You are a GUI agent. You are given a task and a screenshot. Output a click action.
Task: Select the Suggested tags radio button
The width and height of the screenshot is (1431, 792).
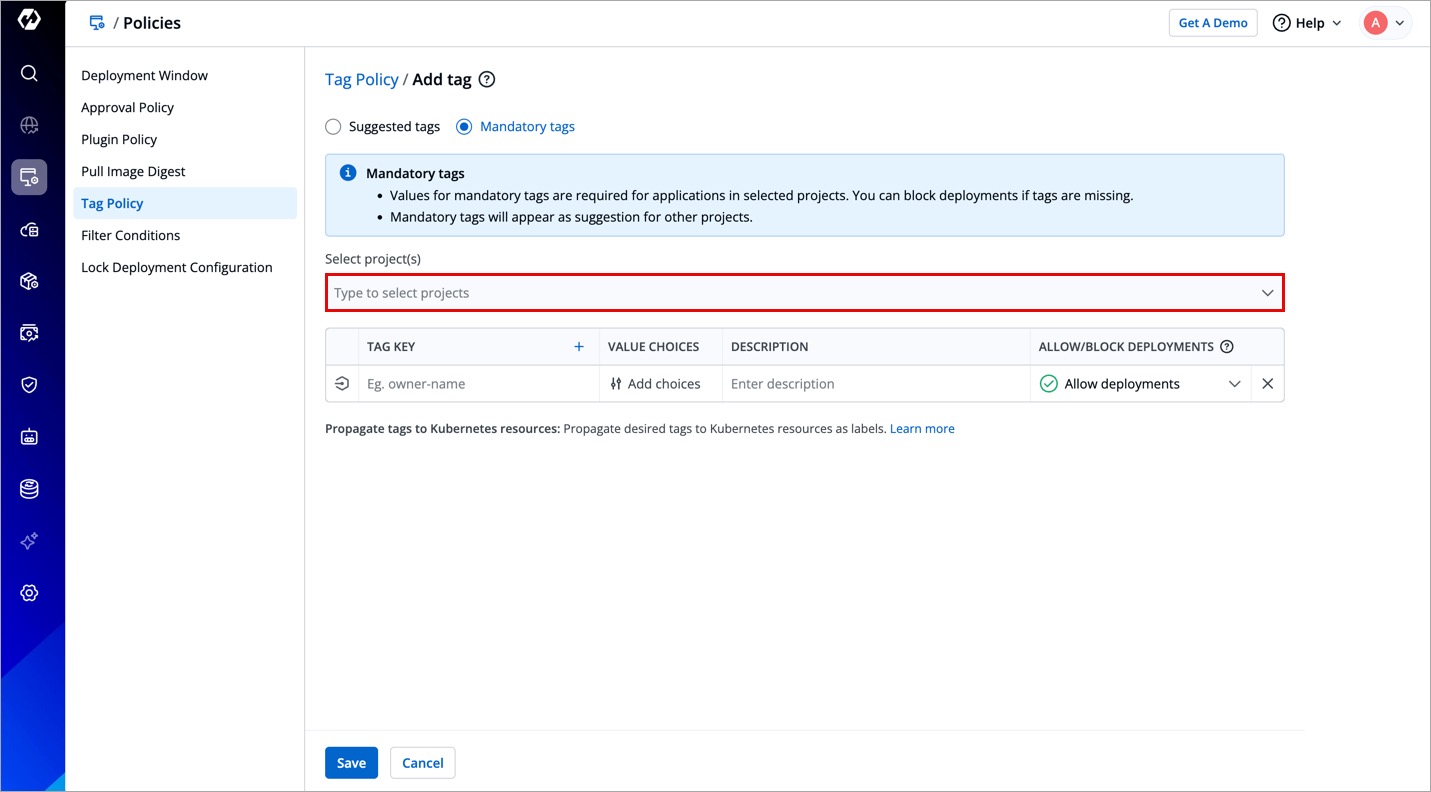(333, 127)
